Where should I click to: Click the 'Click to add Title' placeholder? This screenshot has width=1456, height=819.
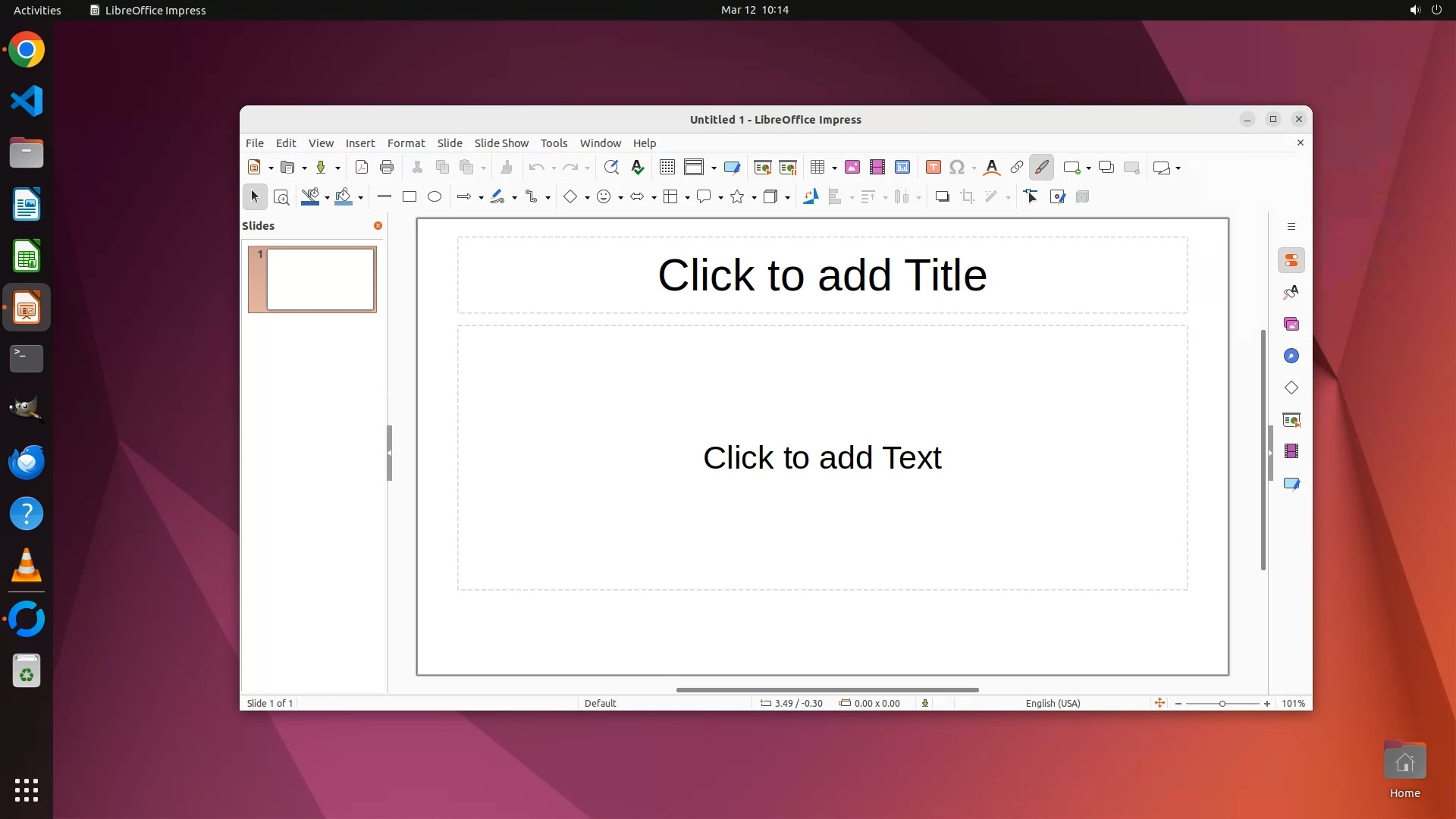tap(822, 275)
